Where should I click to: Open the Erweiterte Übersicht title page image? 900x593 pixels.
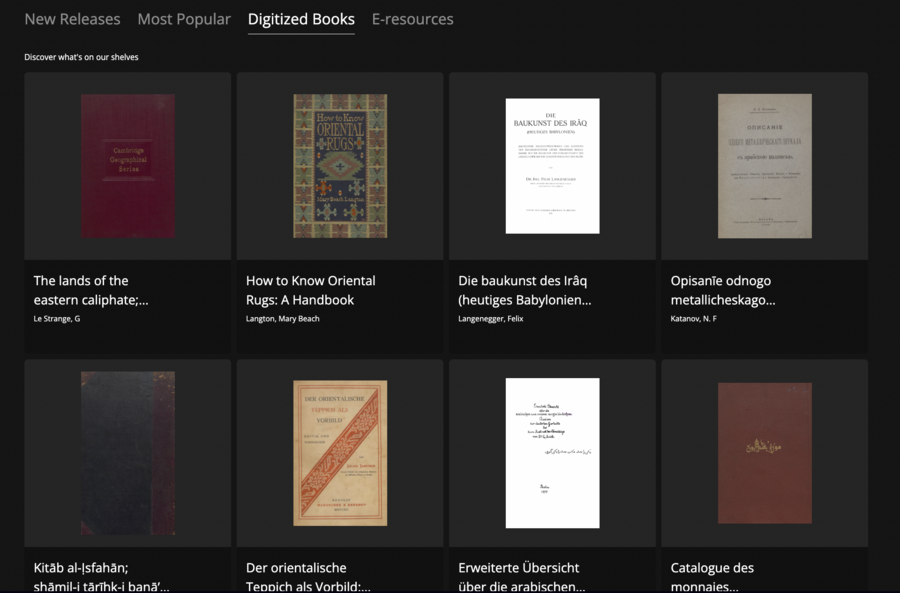(551, 452)
